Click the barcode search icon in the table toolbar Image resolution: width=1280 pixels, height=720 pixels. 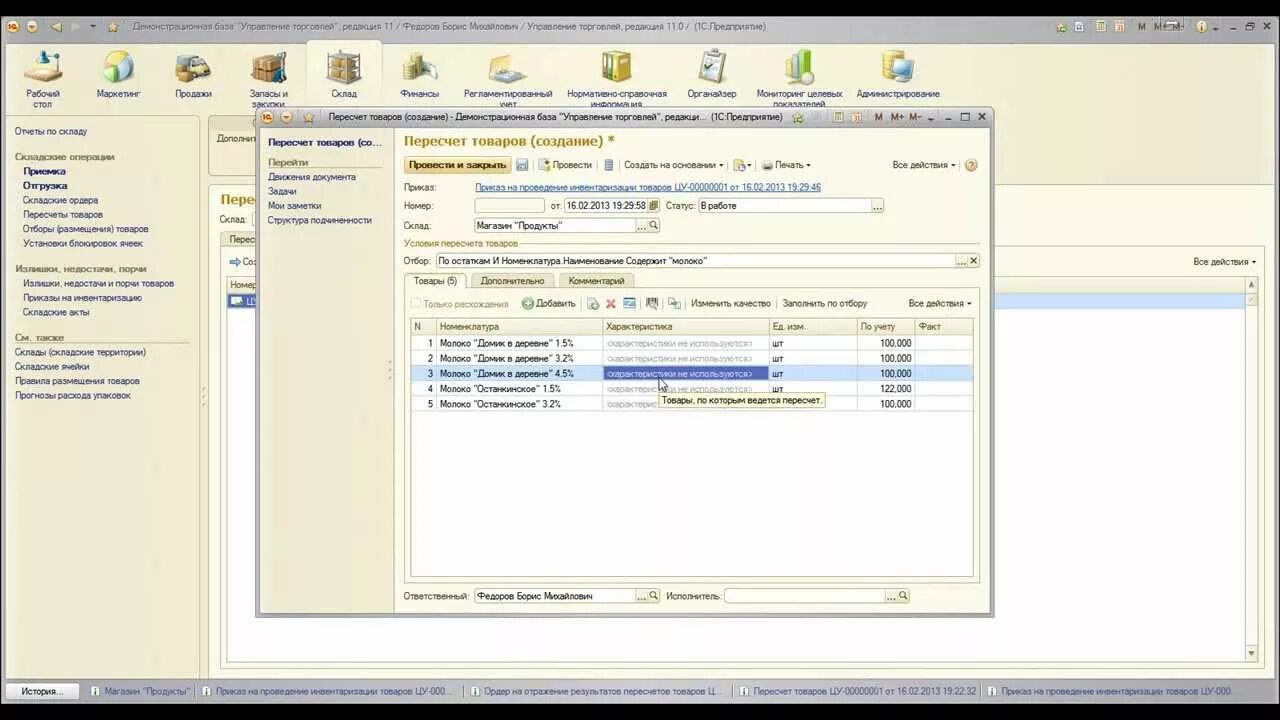[652, 303]
